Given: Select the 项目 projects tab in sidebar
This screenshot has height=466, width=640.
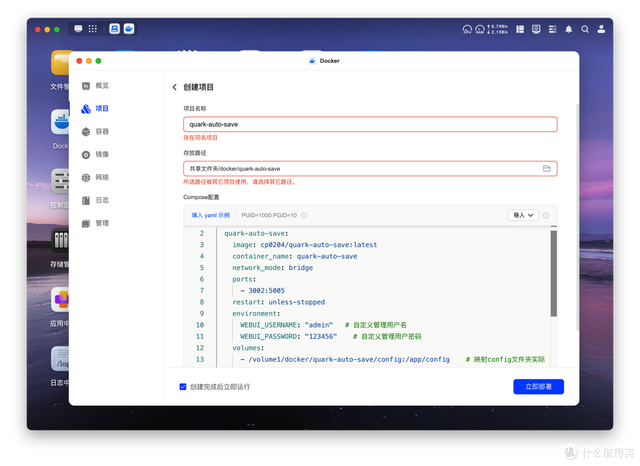Looking at the screenshot, I should coord(101,108).
